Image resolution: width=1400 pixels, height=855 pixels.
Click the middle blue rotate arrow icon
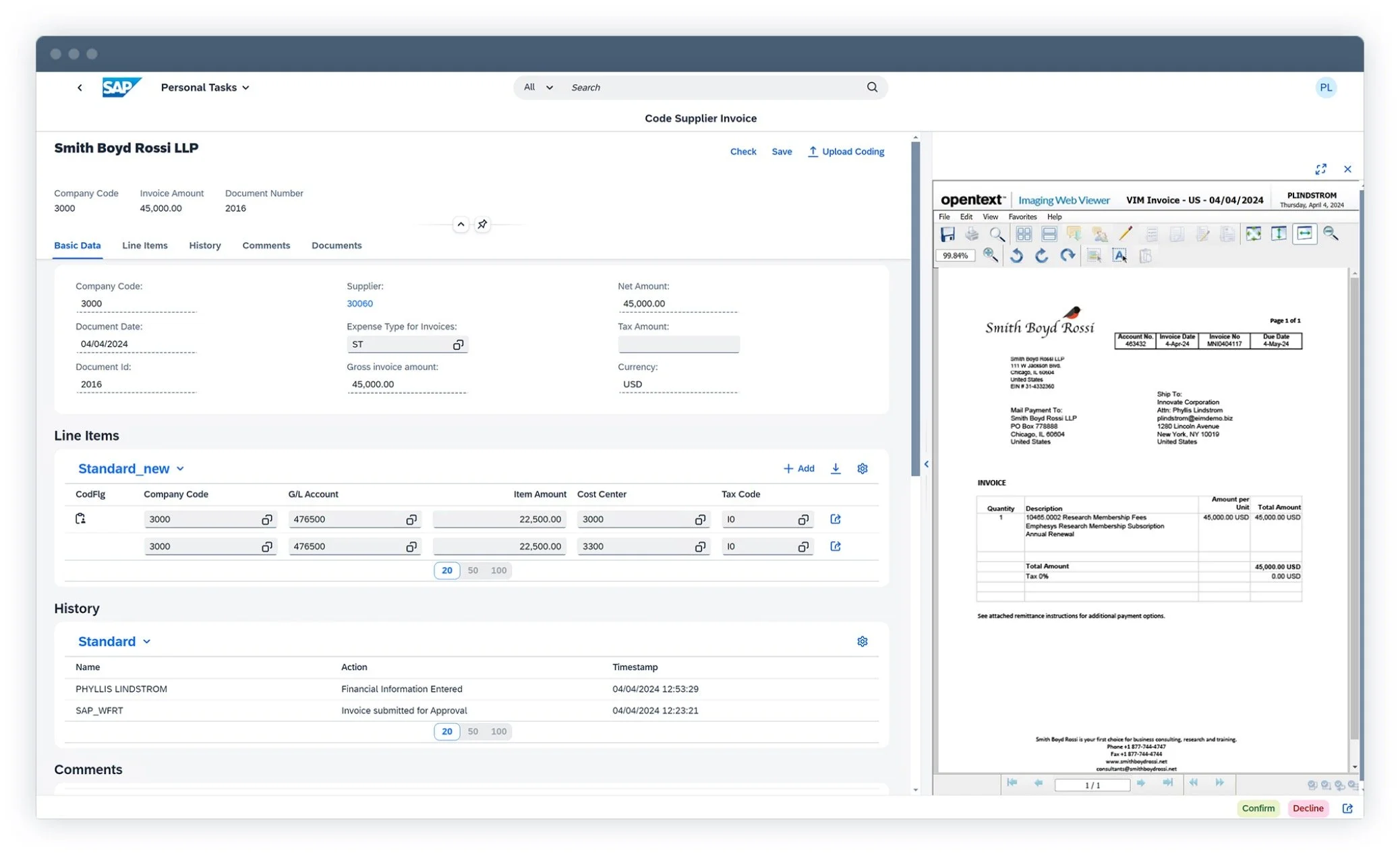[x=1042, y=256]
